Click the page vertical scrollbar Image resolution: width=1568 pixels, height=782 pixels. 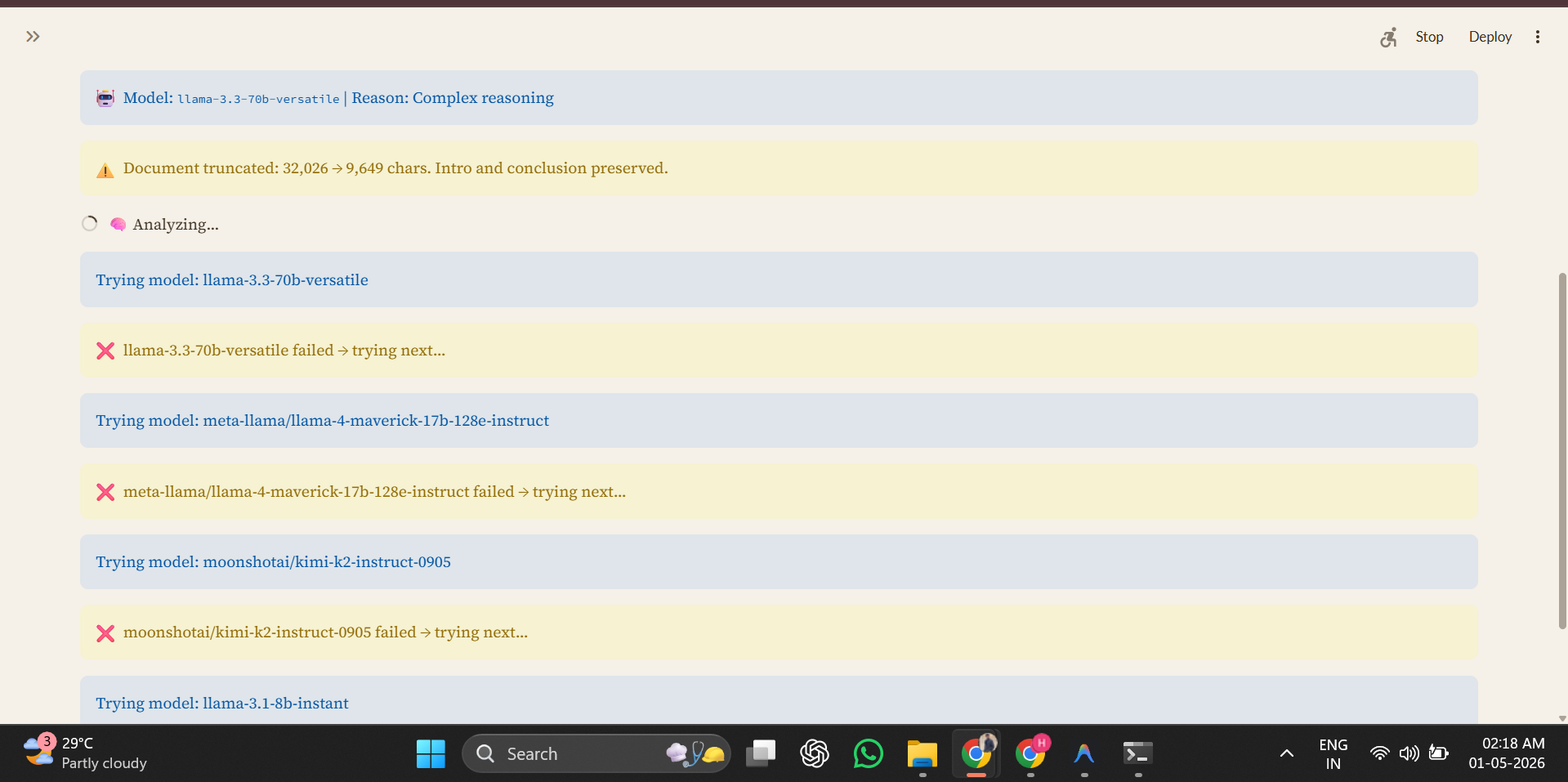(1562, 449)
